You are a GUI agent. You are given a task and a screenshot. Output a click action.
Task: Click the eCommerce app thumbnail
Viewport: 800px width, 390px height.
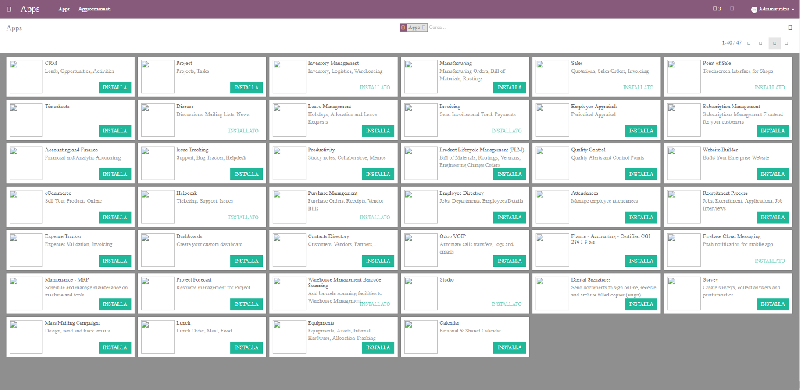tap(26, 207)
